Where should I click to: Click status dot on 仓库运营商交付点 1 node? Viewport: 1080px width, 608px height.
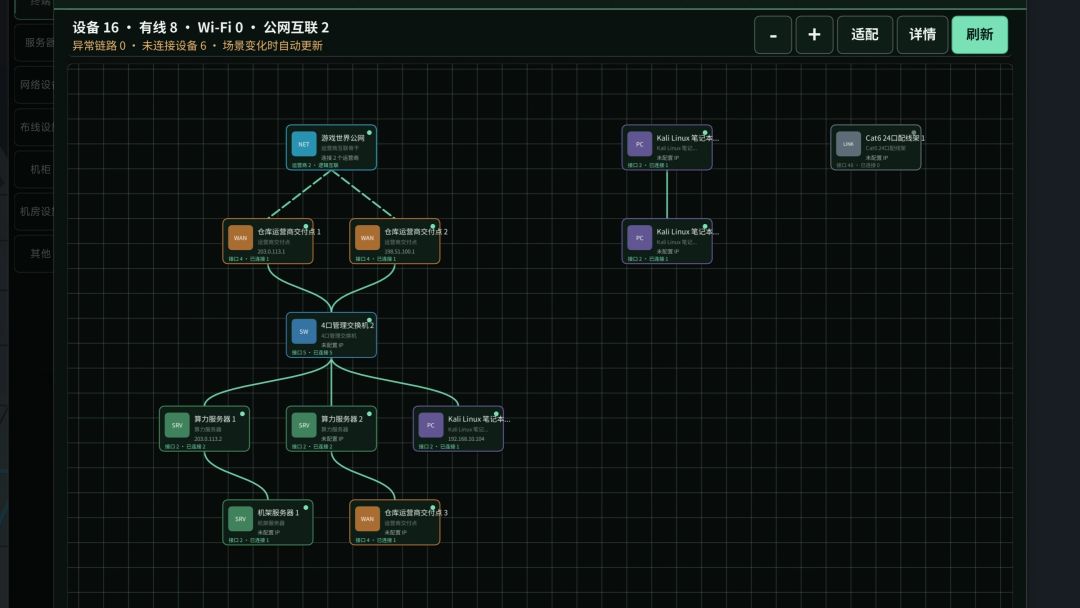pyautogui.click(x=306, y=227)
